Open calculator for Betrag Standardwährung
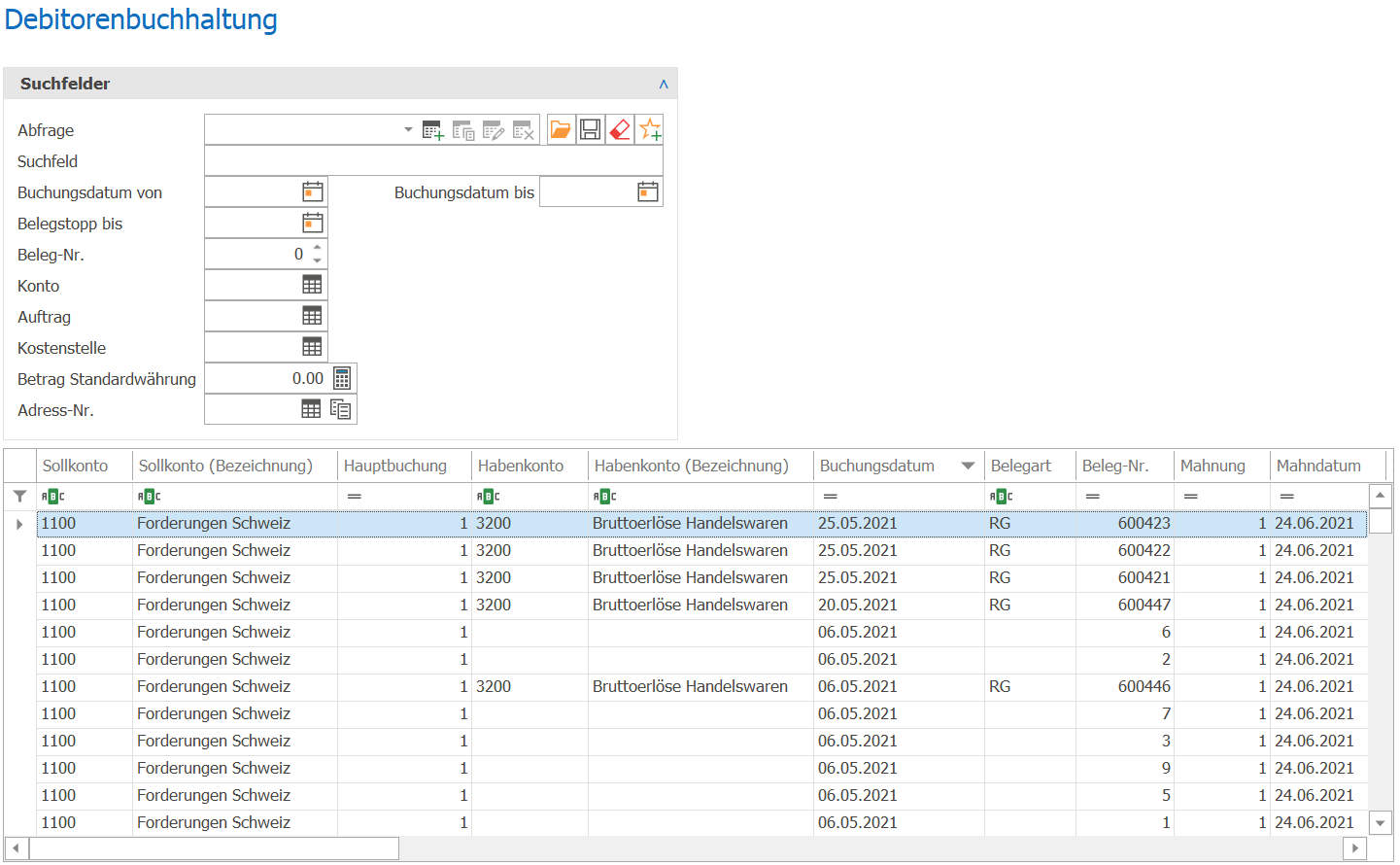This screenshot has width=1400, height=865. coord(342,378)
